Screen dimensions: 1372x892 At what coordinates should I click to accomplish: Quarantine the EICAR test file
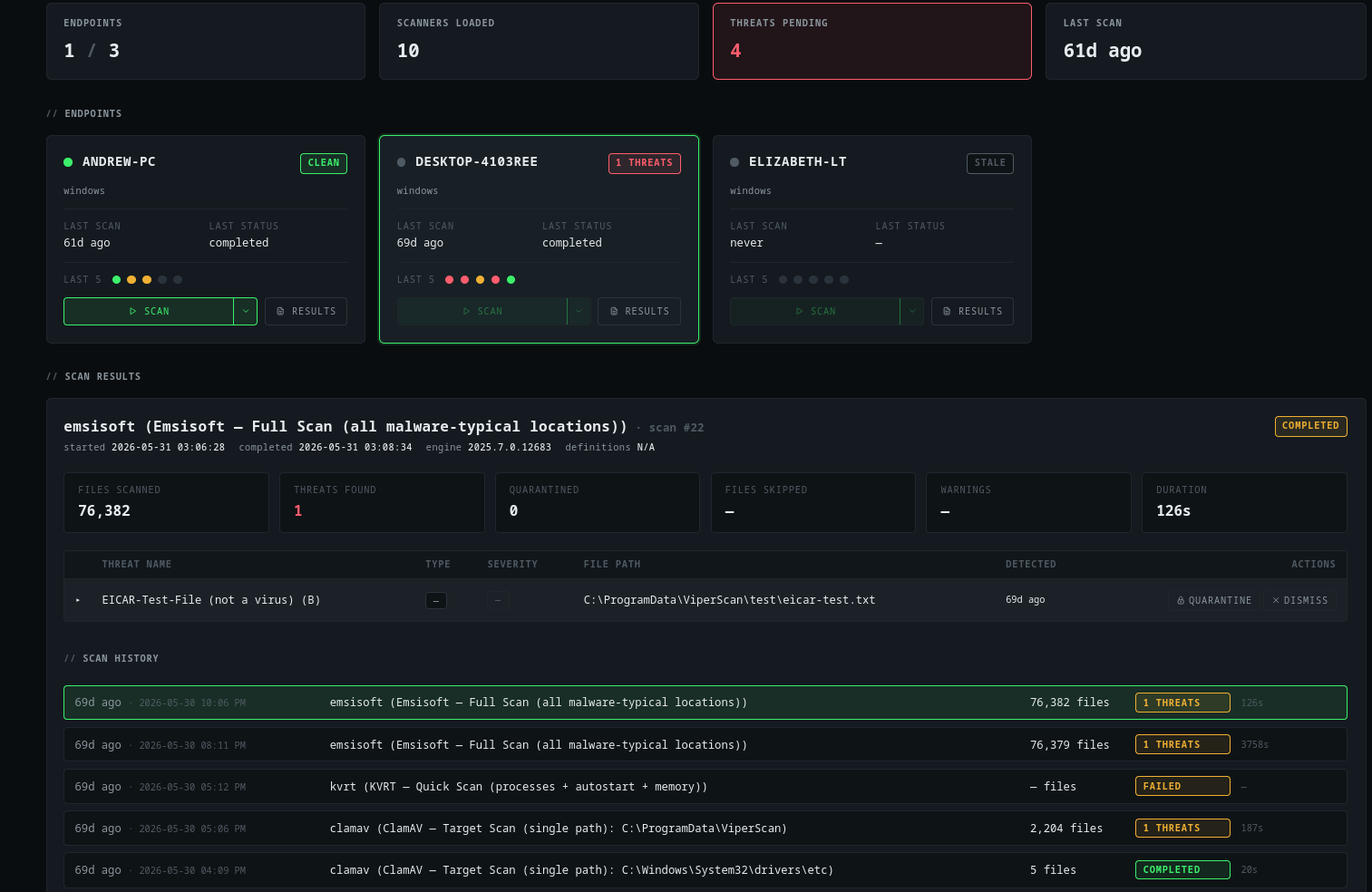1213,600
